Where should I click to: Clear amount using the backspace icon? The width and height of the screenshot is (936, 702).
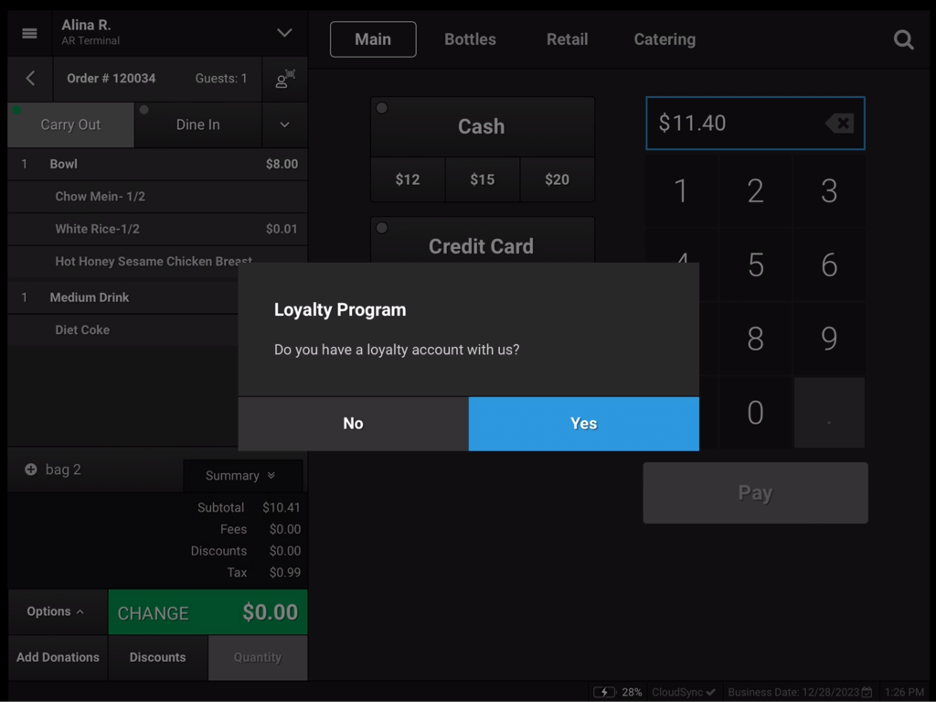[x=838, y=122]
